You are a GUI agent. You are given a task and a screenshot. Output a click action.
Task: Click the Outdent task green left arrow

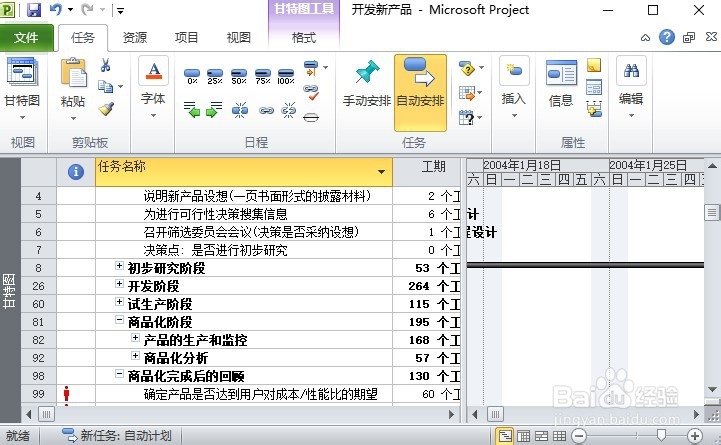click(192, 110)
